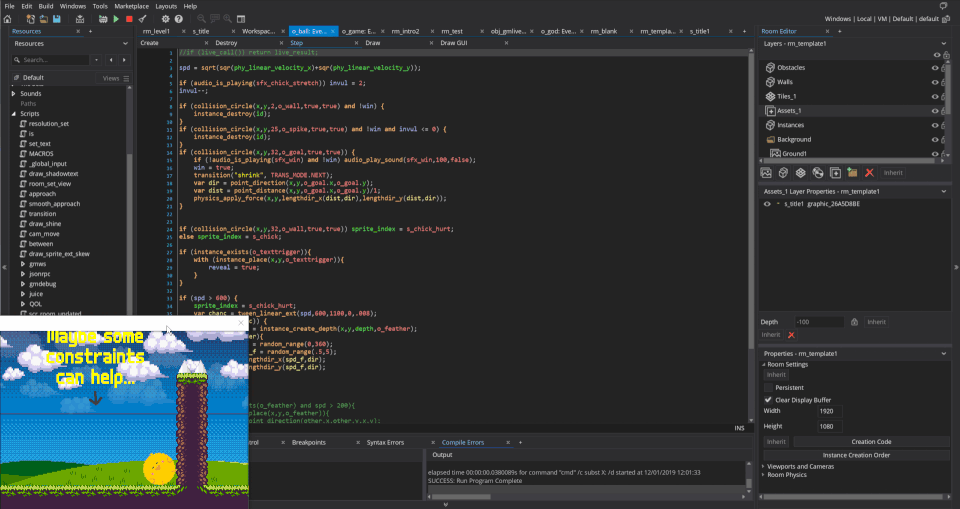Click Instance Creation Order button
The image size is (960, 509).
point(856,455)
